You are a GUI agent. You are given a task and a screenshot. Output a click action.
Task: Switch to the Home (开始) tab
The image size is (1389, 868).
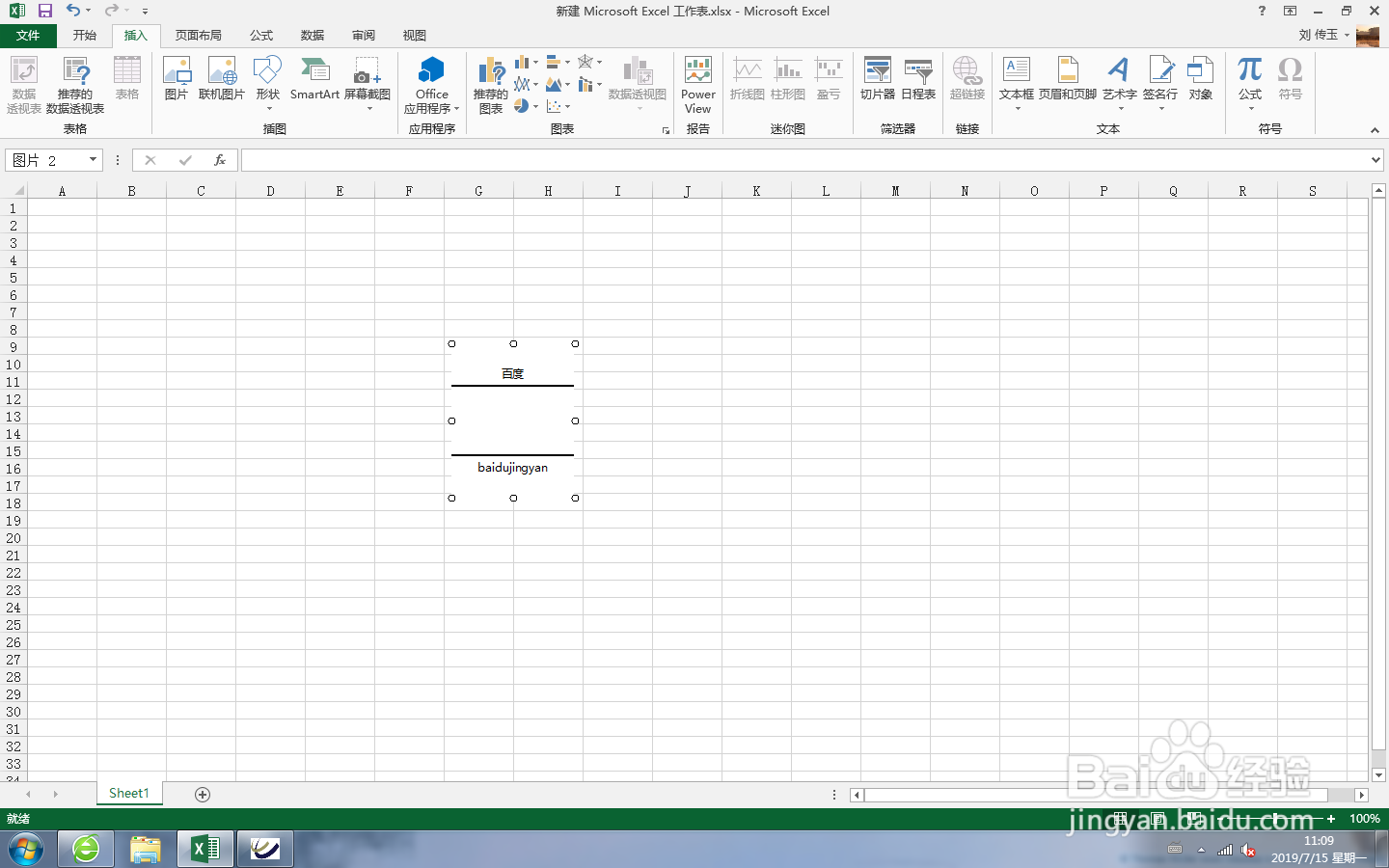click(85, 36)
